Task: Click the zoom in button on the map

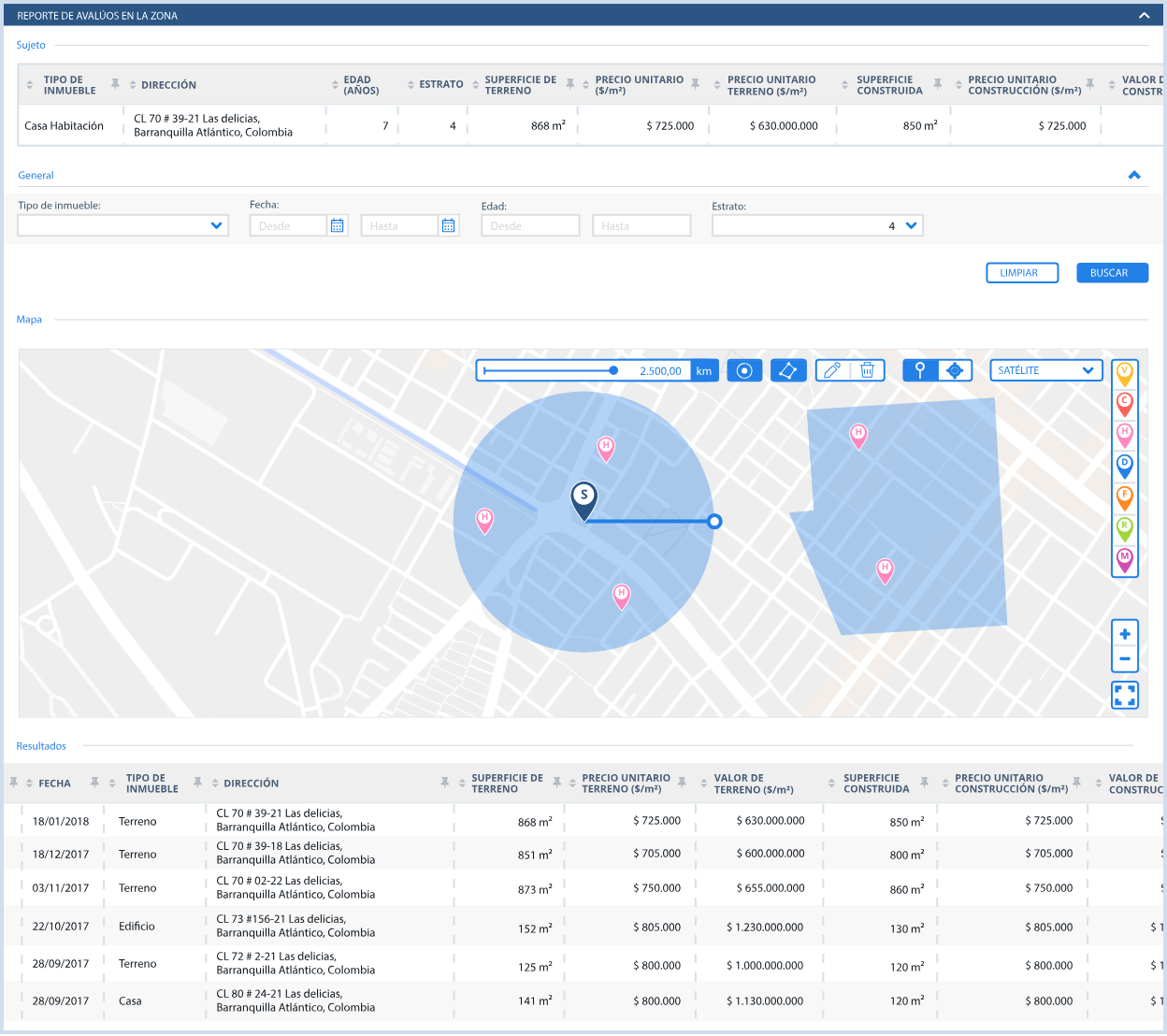Action: point(1124,633)
